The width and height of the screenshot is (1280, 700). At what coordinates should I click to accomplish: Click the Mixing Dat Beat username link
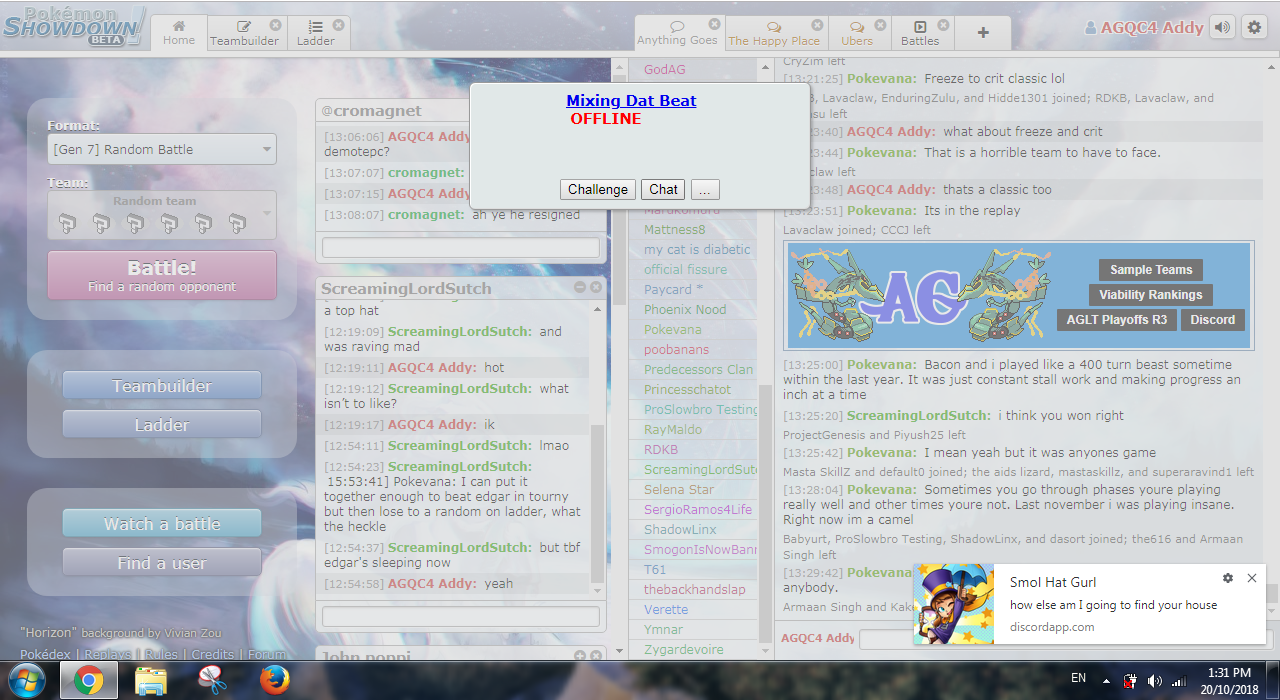631,100
